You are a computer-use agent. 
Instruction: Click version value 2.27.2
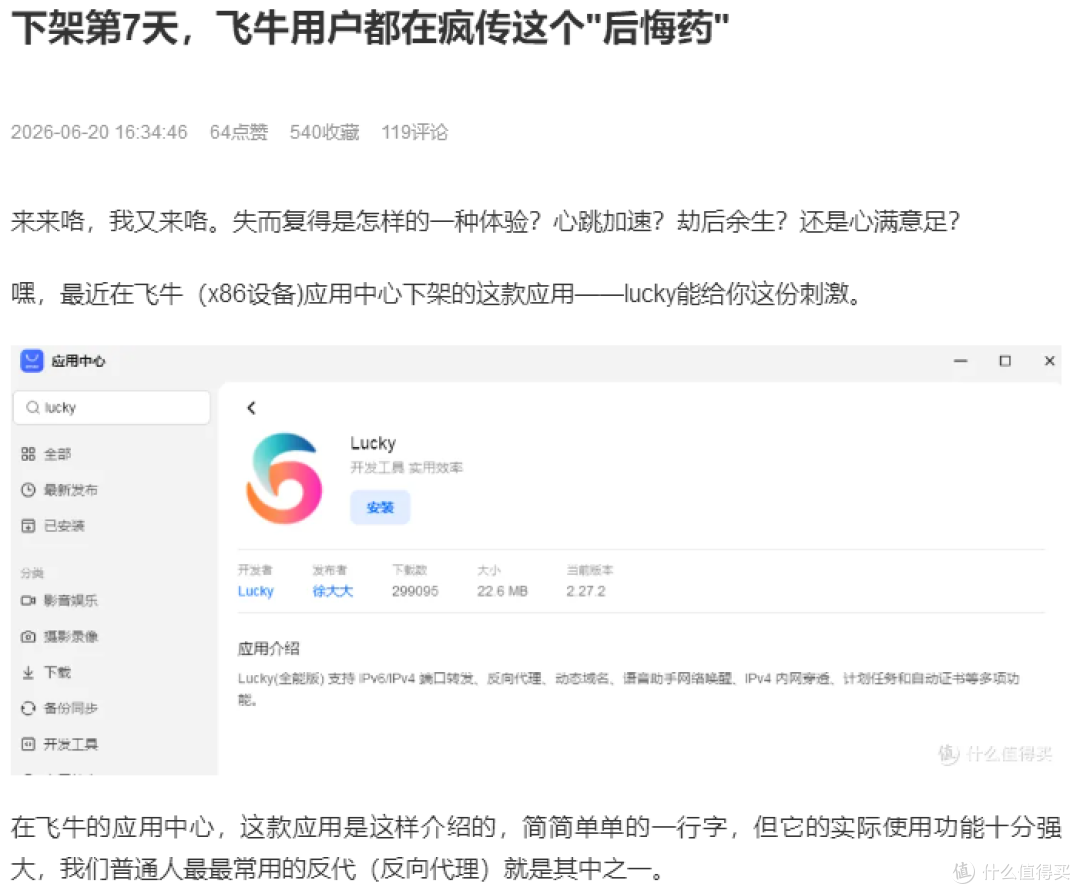click(x=585, y=591)
